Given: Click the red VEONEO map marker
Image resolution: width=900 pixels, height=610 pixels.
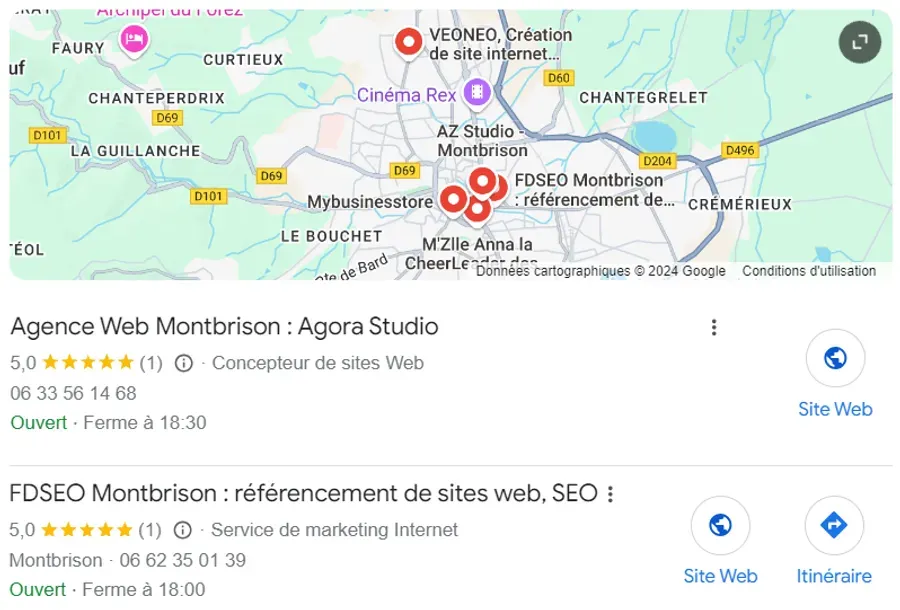Looking at the screenshot, I should point(409,42).
